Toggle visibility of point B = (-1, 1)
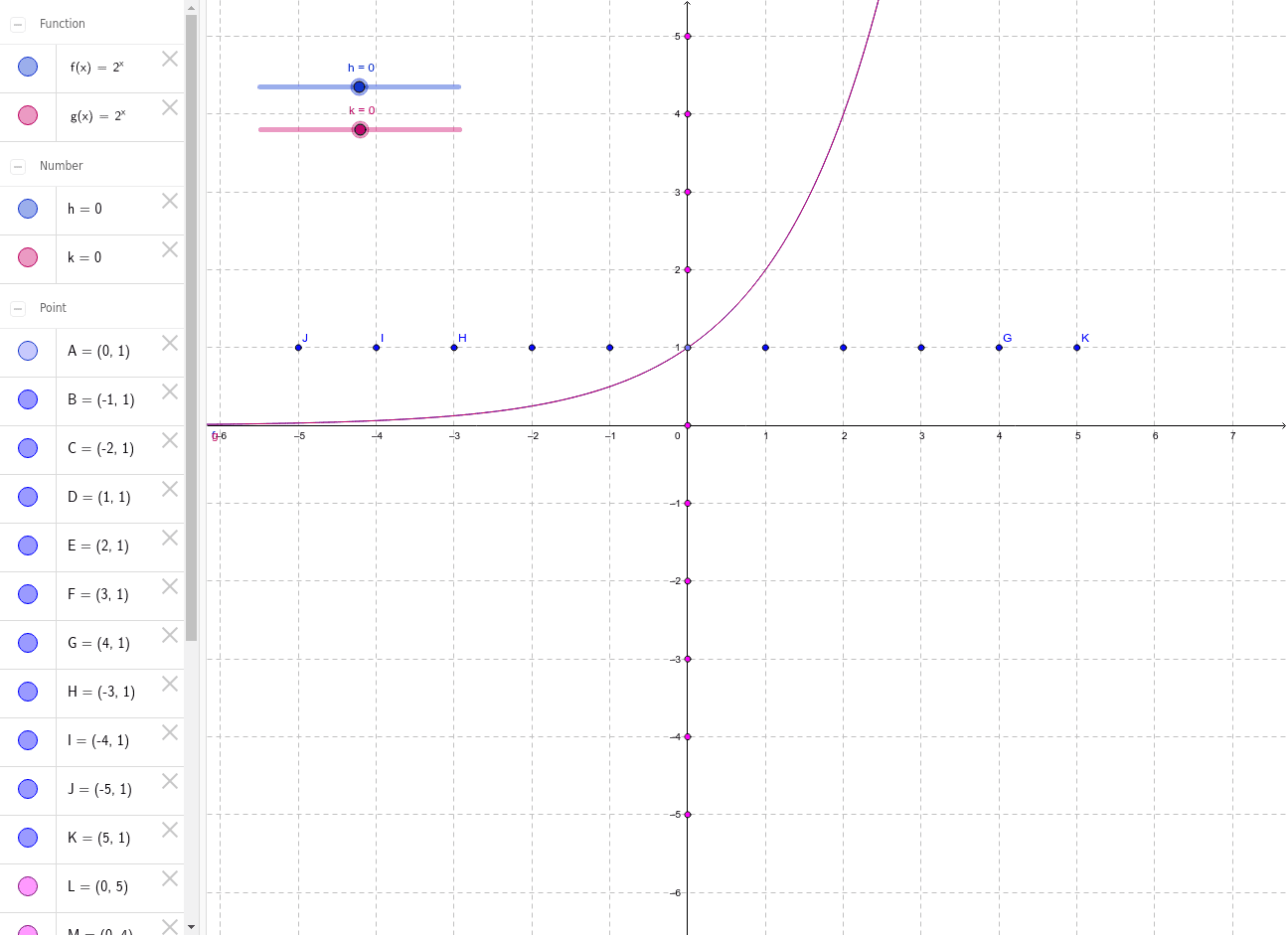Image resolution: width=1288 pixels, height=937 pixels. coord(28,399)
